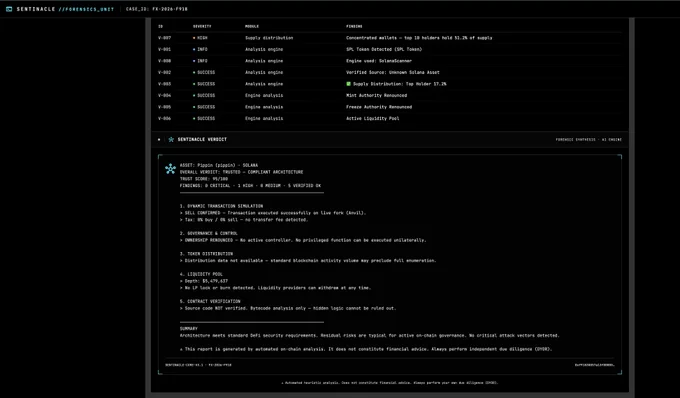
Task: Click the SUMMARY heading
Action: (x=189, y=329)
